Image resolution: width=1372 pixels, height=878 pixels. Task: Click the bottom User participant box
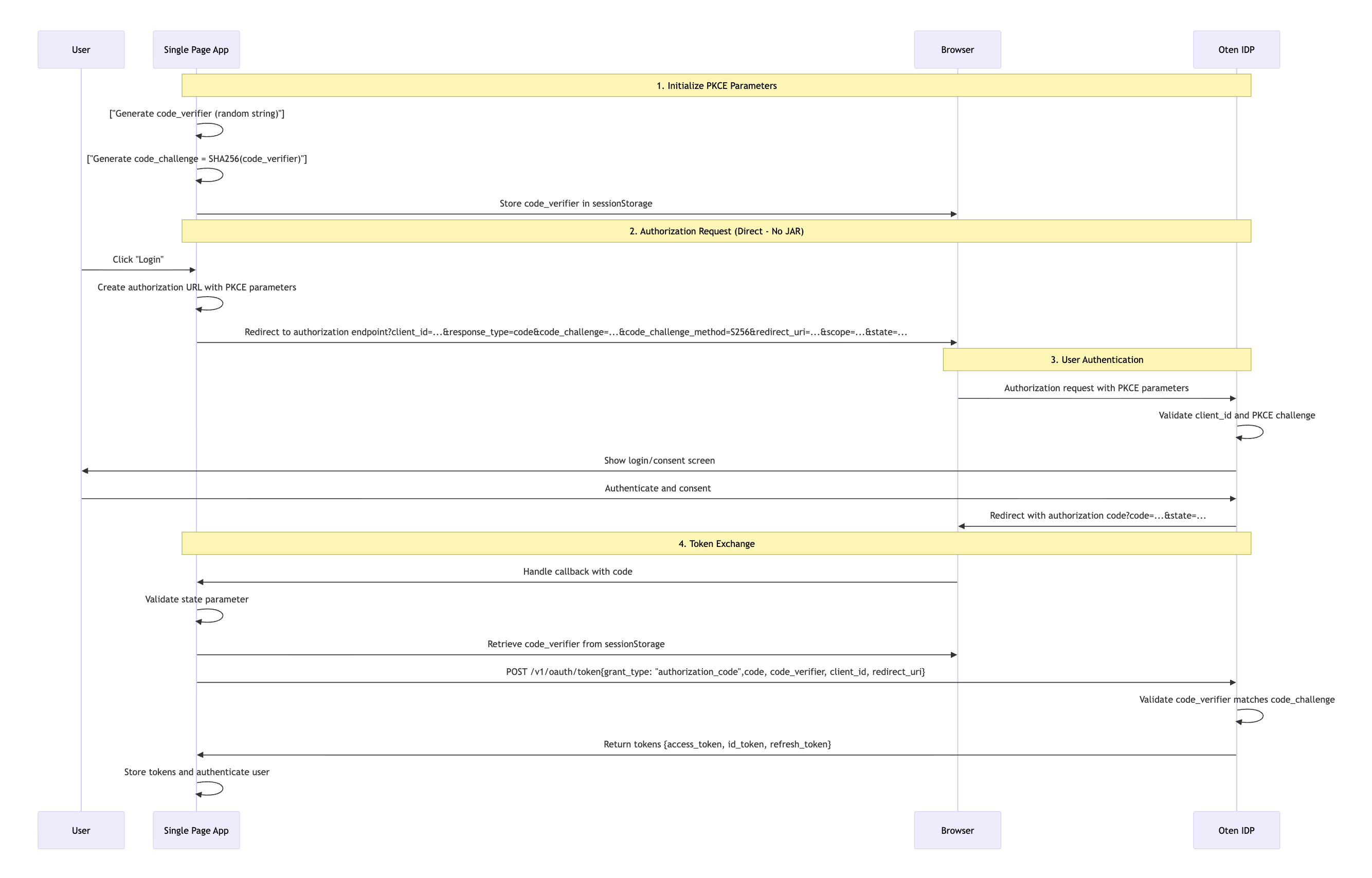pyautogui.click(x=81, y=830)
